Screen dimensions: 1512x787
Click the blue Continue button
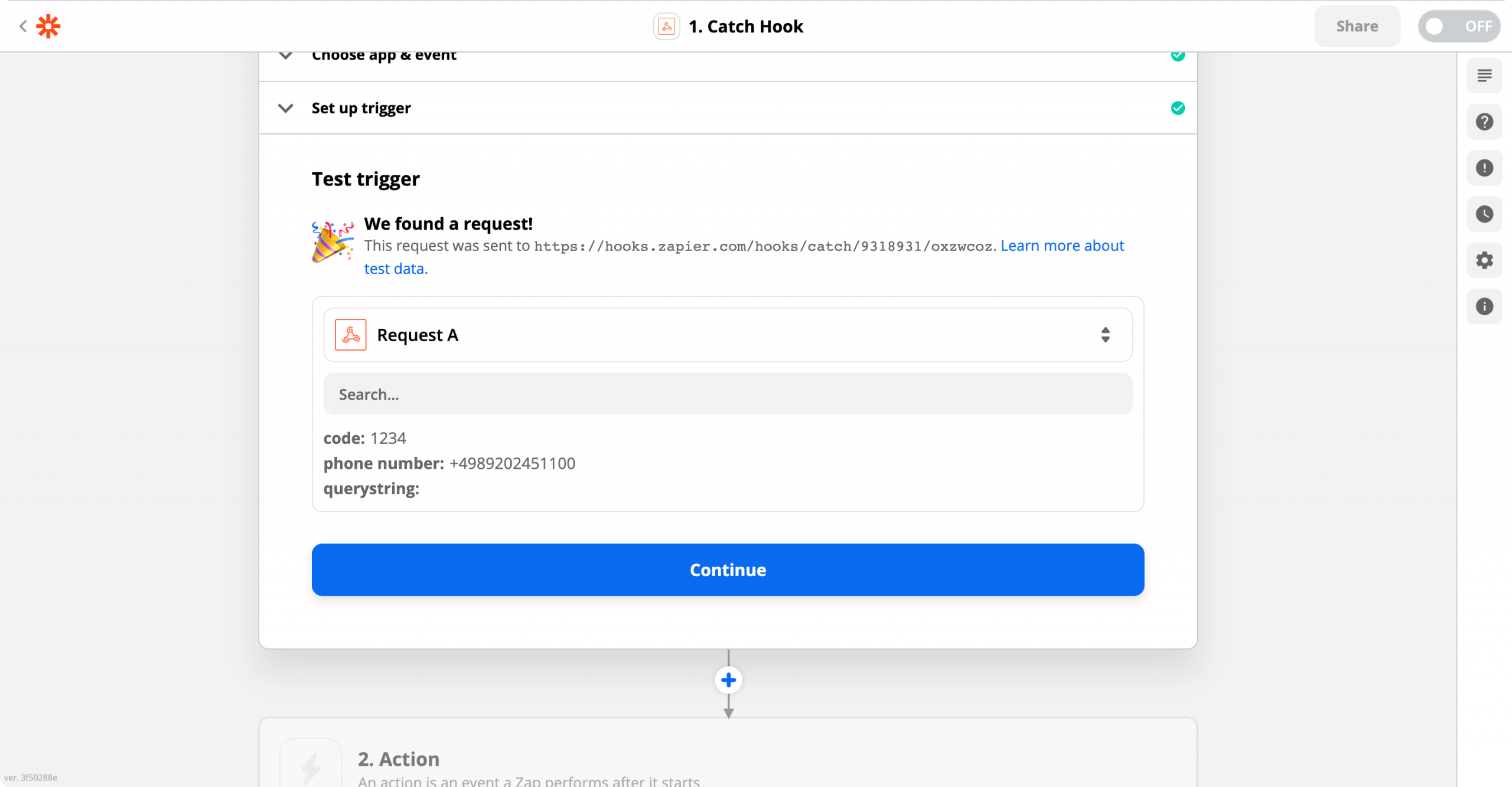coord(728,570)
